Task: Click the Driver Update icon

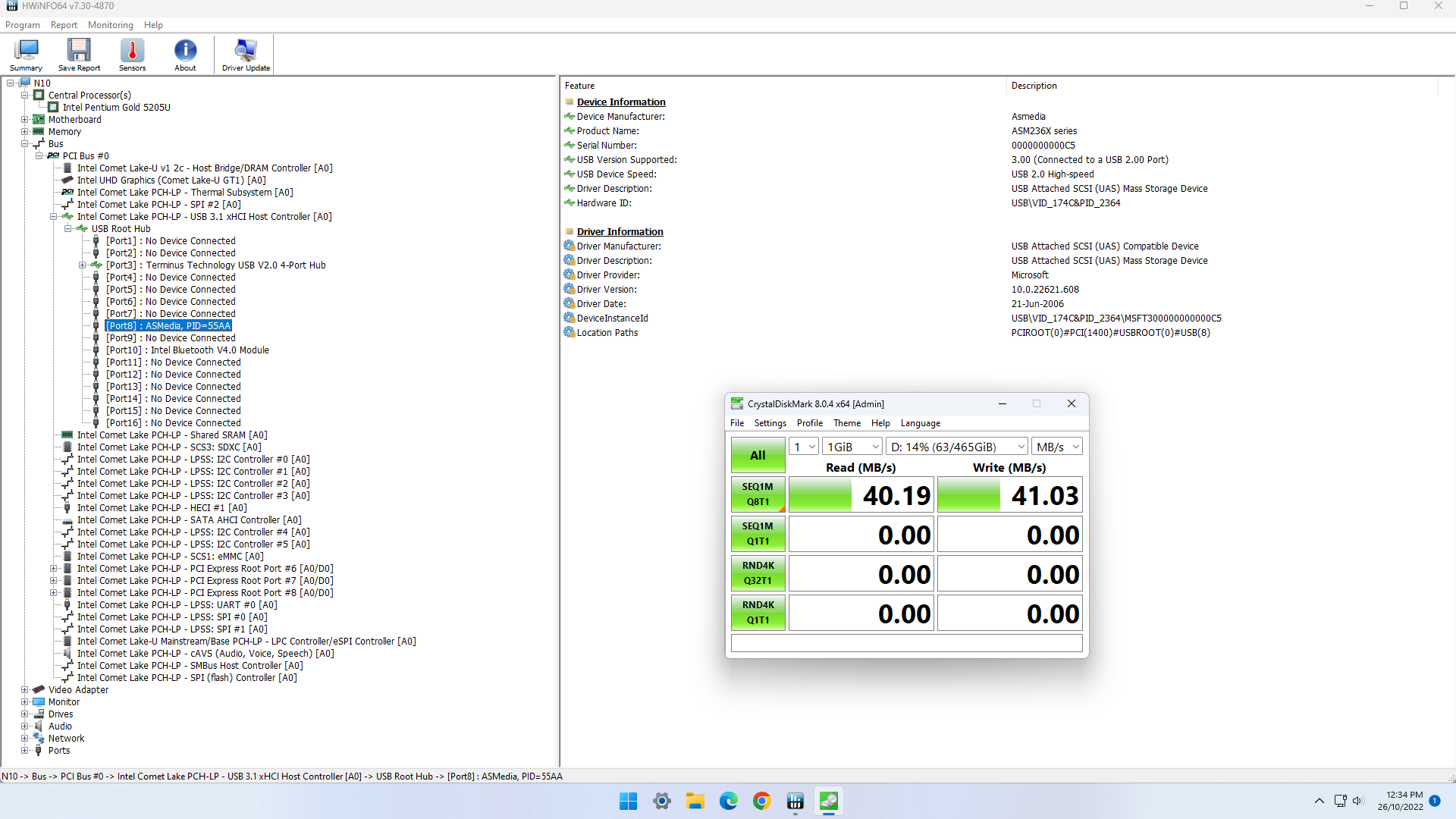Action: tap(246, 55)
